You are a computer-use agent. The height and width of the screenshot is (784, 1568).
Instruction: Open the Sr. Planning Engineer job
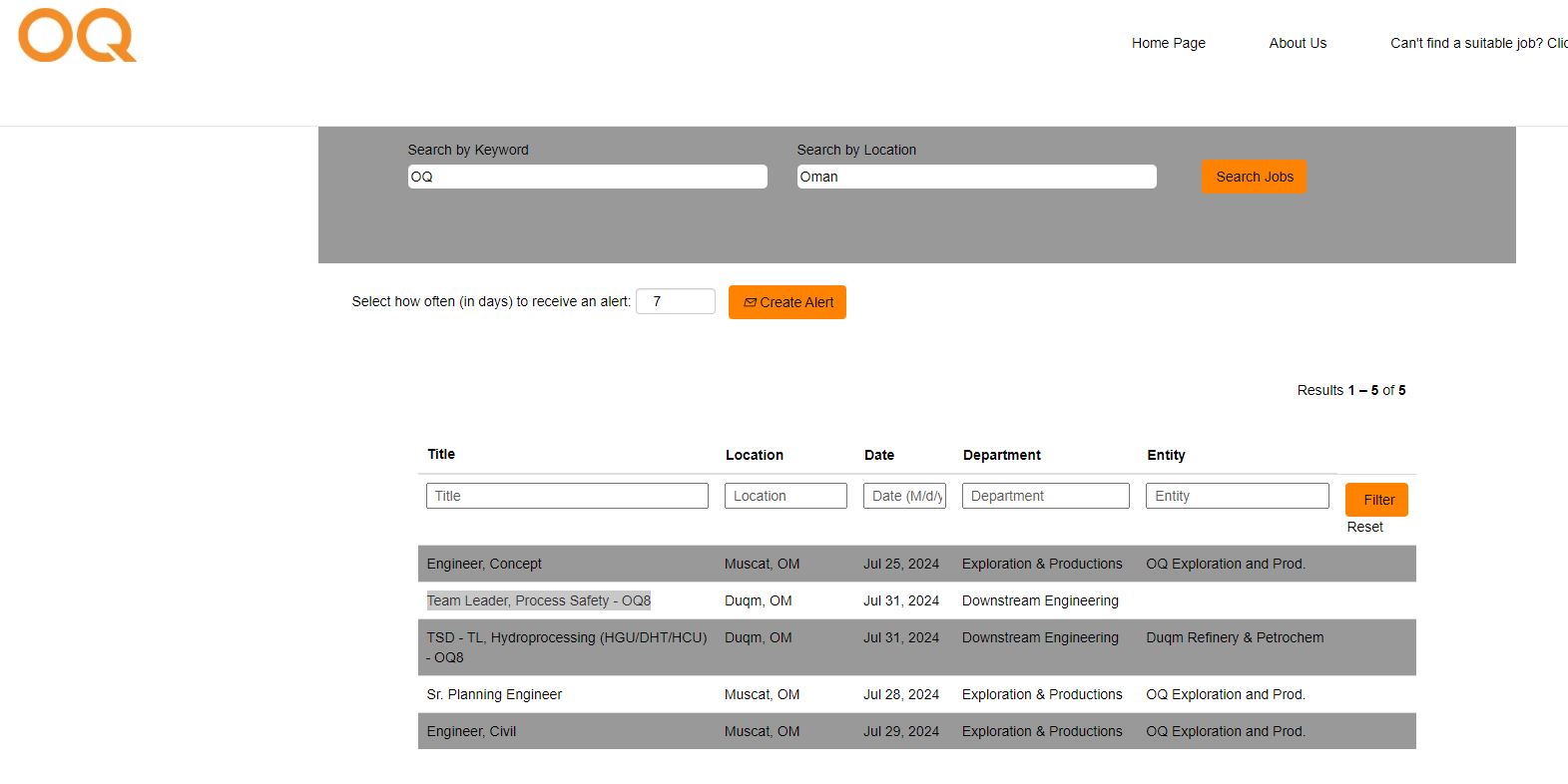point(494,694)
